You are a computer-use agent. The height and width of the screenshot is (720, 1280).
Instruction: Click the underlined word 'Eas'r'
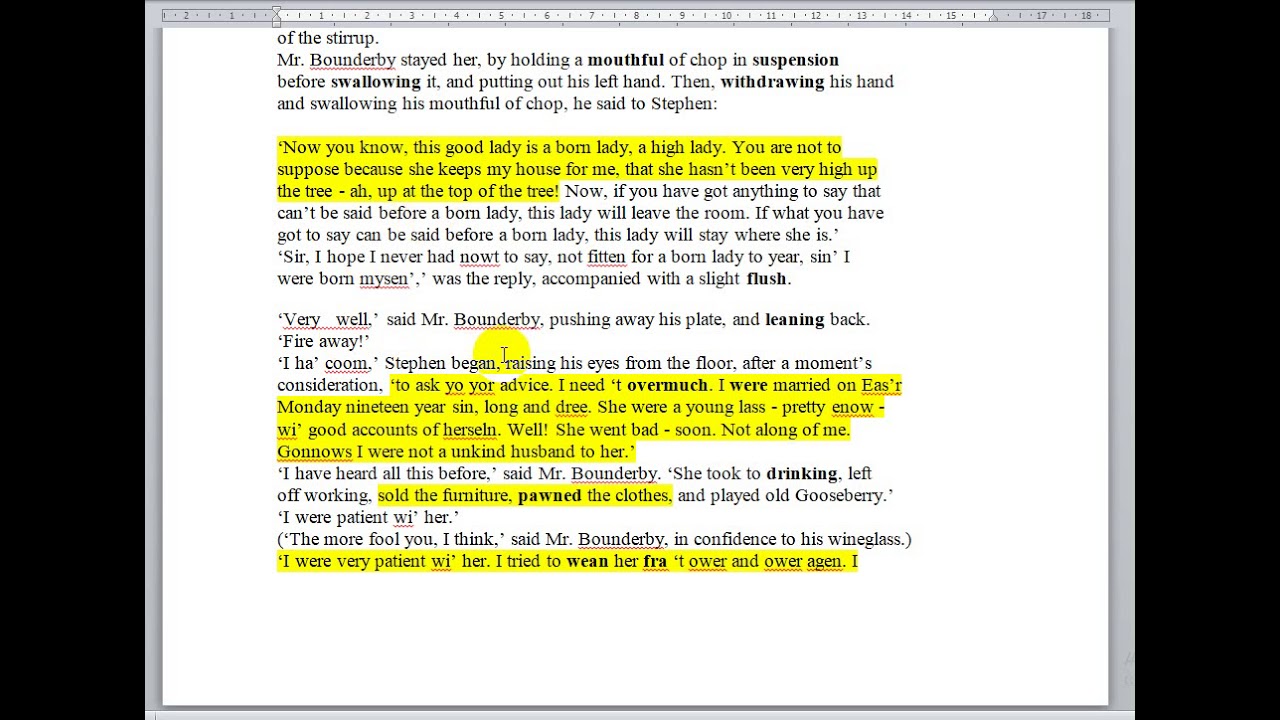[x=881, y=385]
